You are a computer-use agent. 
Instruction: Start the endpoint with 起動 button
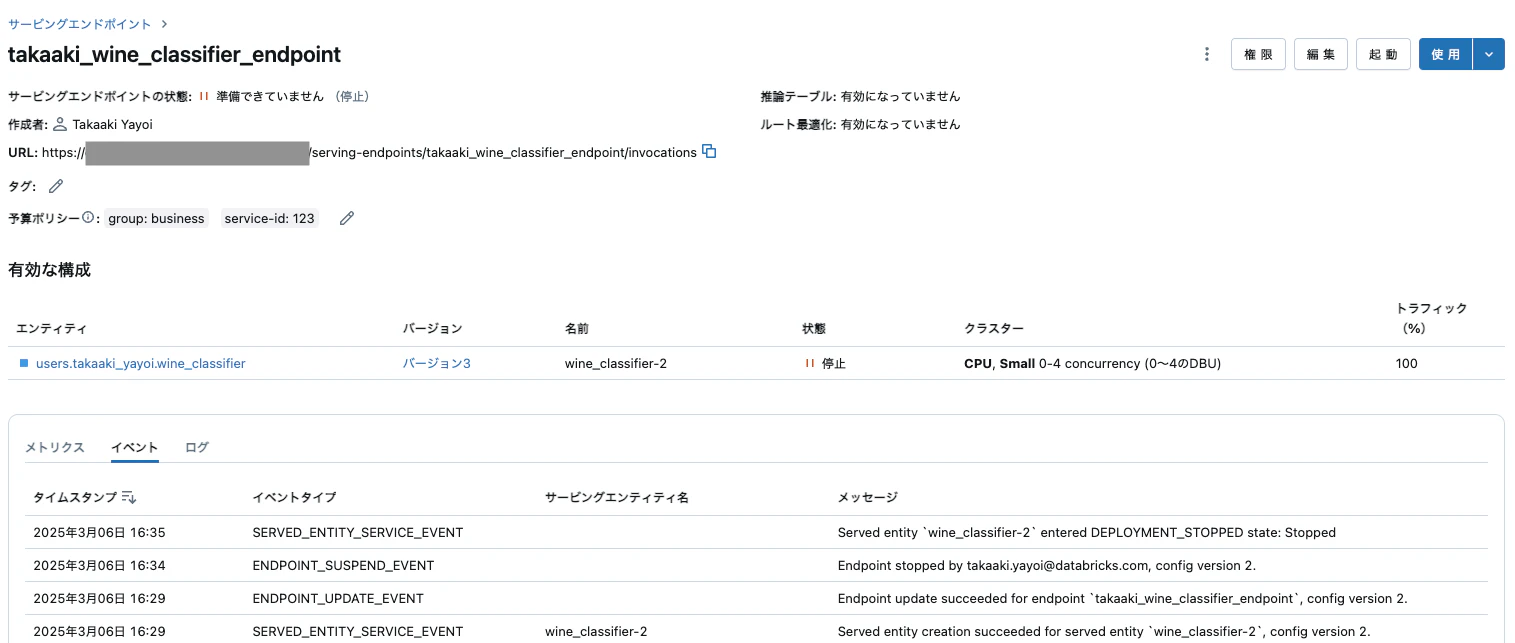(1383, 54)
